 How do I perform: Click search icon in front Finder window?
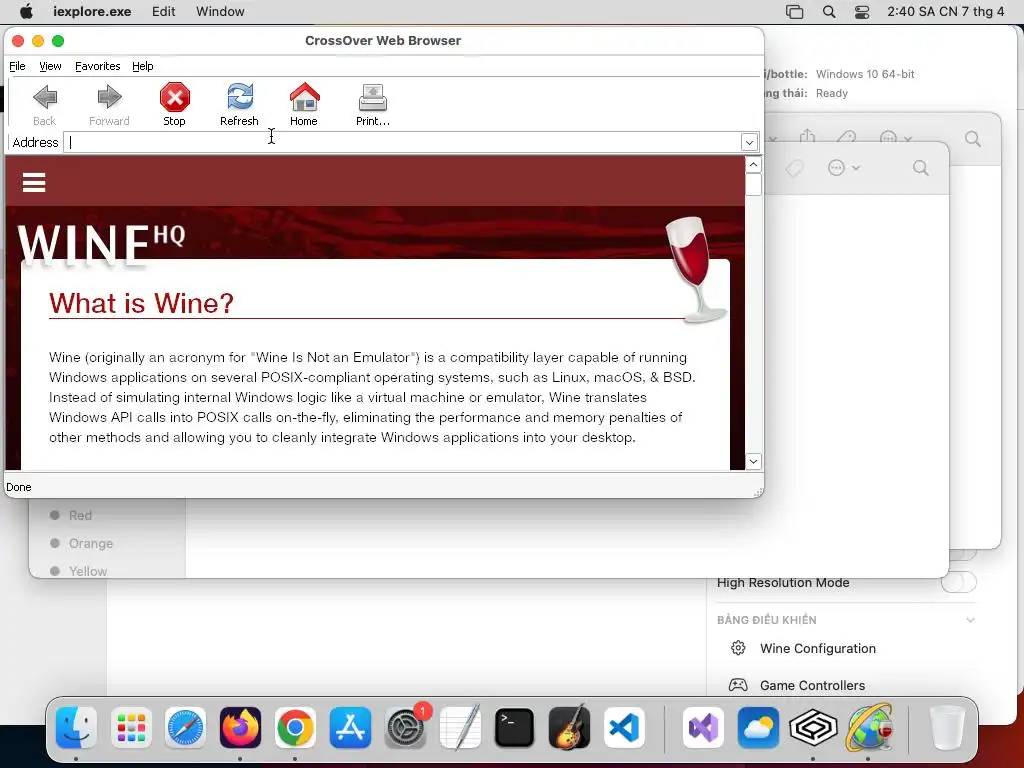(x=921, y=168)
